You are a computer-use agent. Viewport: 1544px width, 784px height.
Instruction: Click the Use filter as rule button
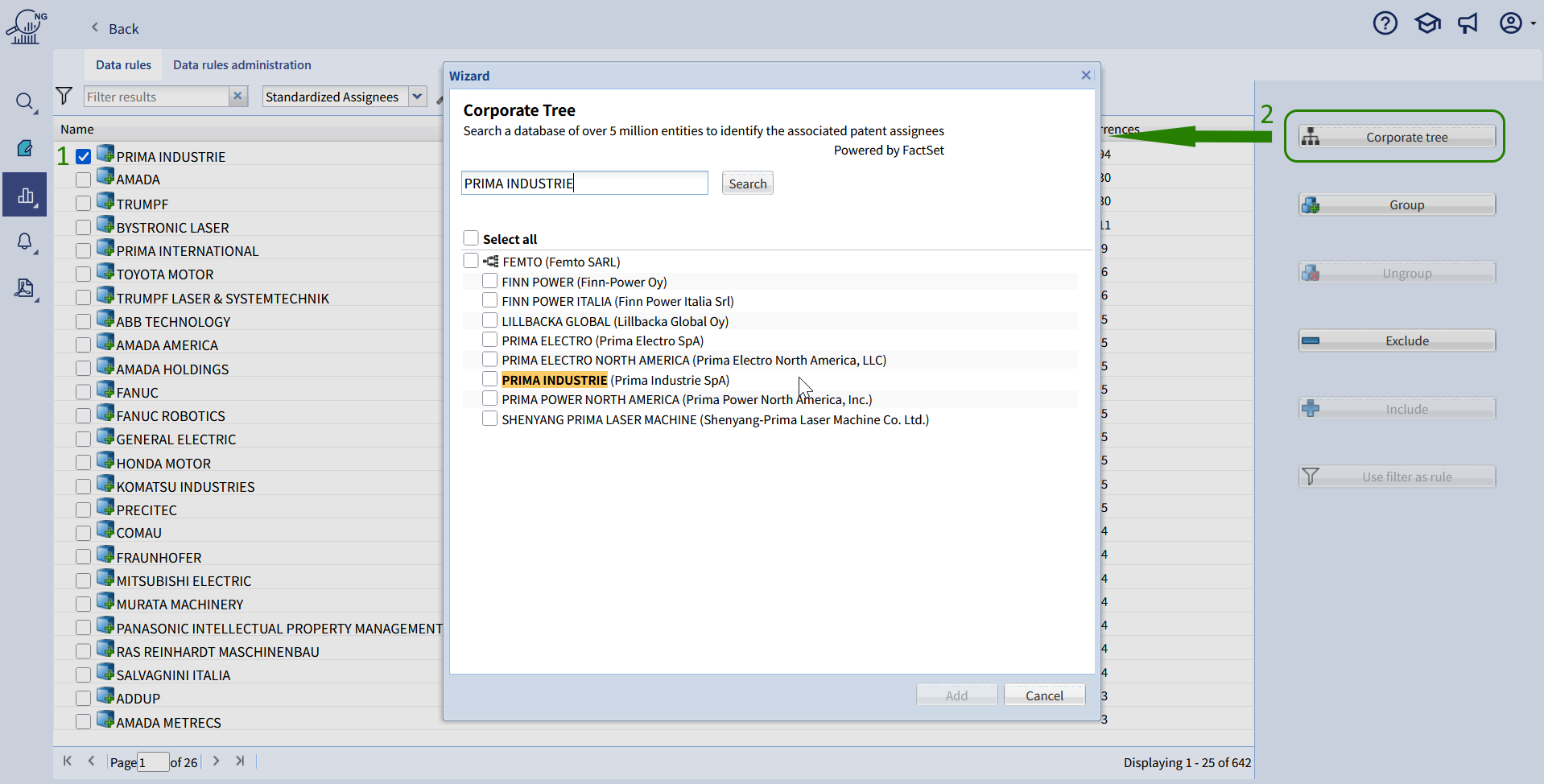point(1397,477)
